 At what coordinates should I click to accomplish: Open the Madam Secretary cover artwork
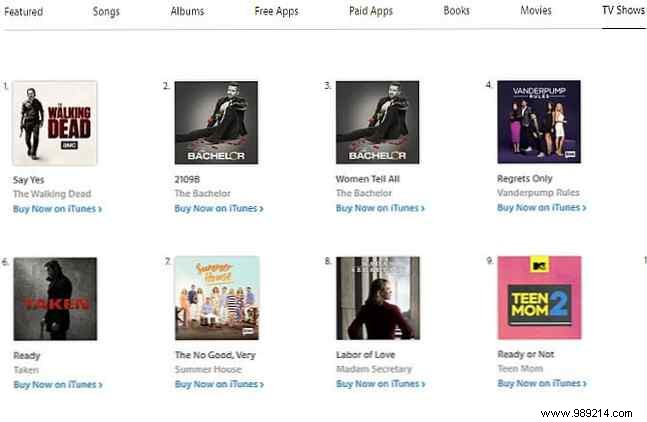point(377,298)
